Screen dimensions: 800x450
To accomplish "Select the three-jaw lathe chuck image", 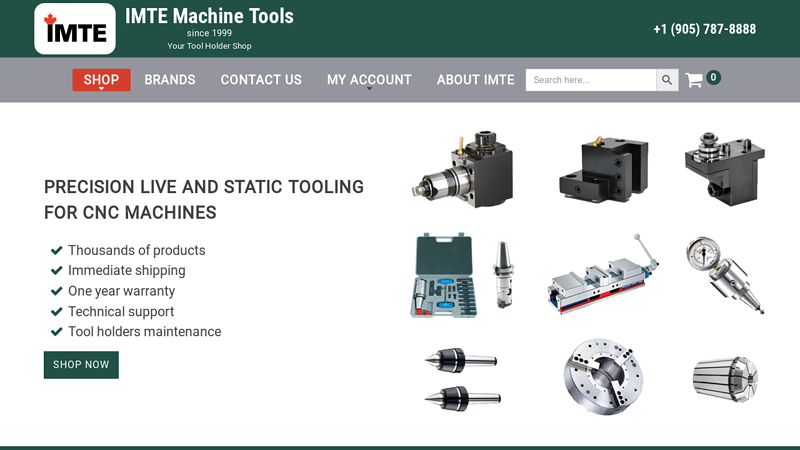I will click(x=604, y=377).
